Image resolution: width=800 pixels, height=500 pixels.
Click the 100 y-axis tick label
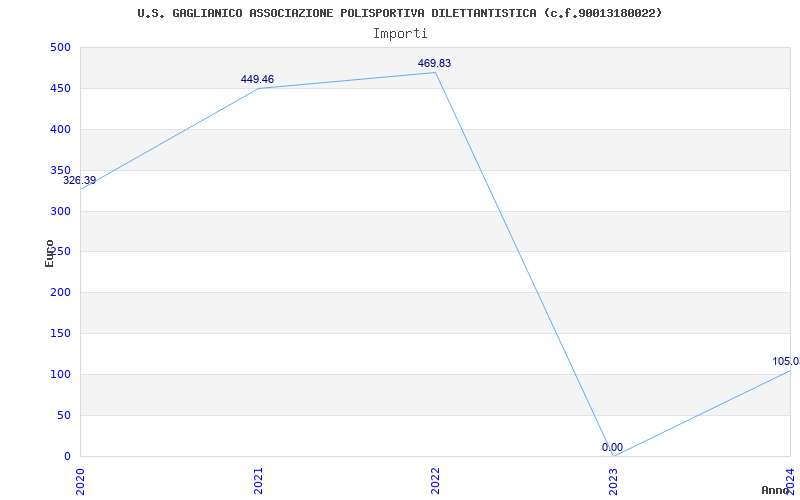coord(60,374)
